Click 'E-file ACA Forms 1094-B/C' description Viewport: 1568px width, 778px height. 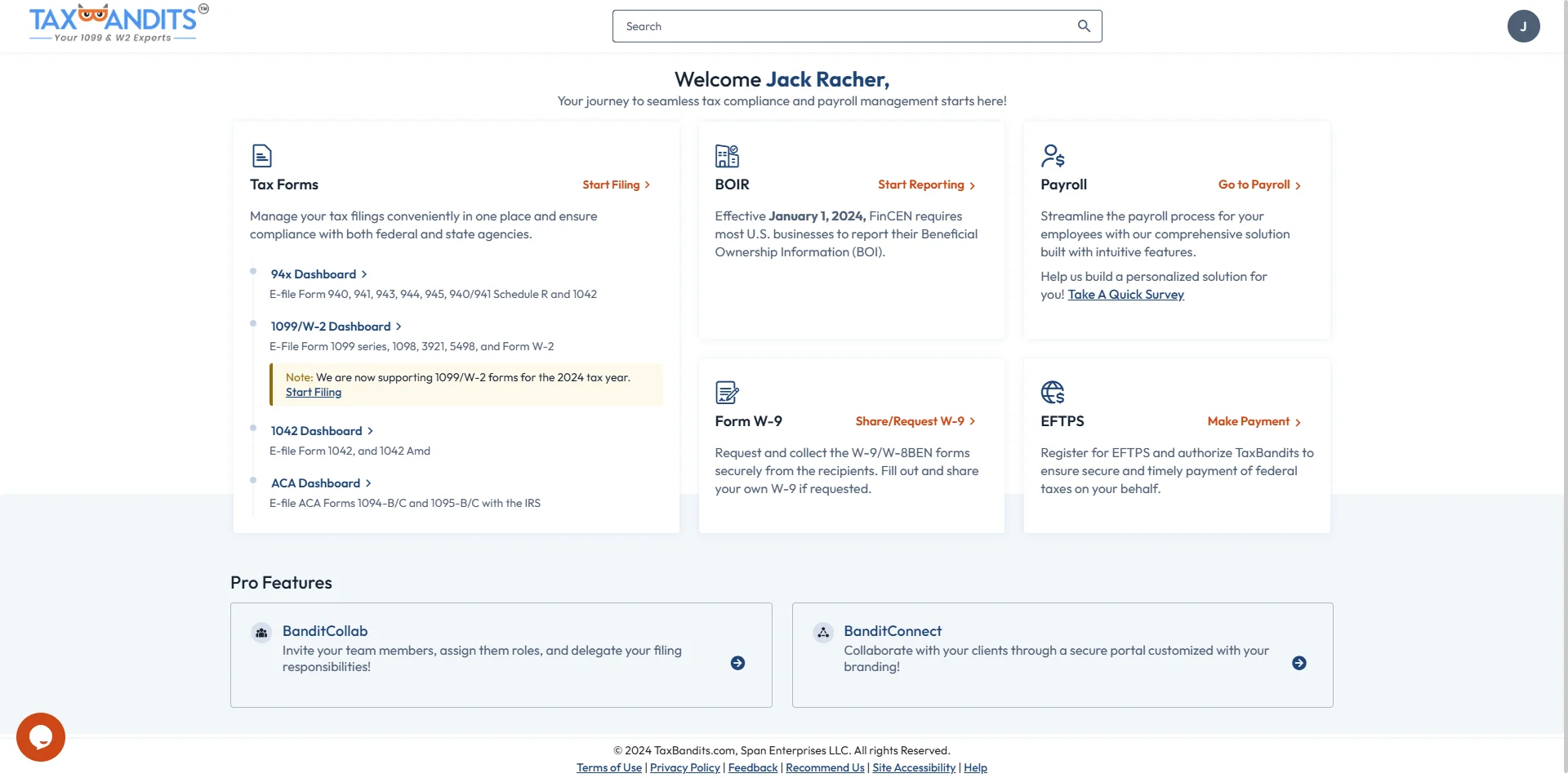[405, 503]
